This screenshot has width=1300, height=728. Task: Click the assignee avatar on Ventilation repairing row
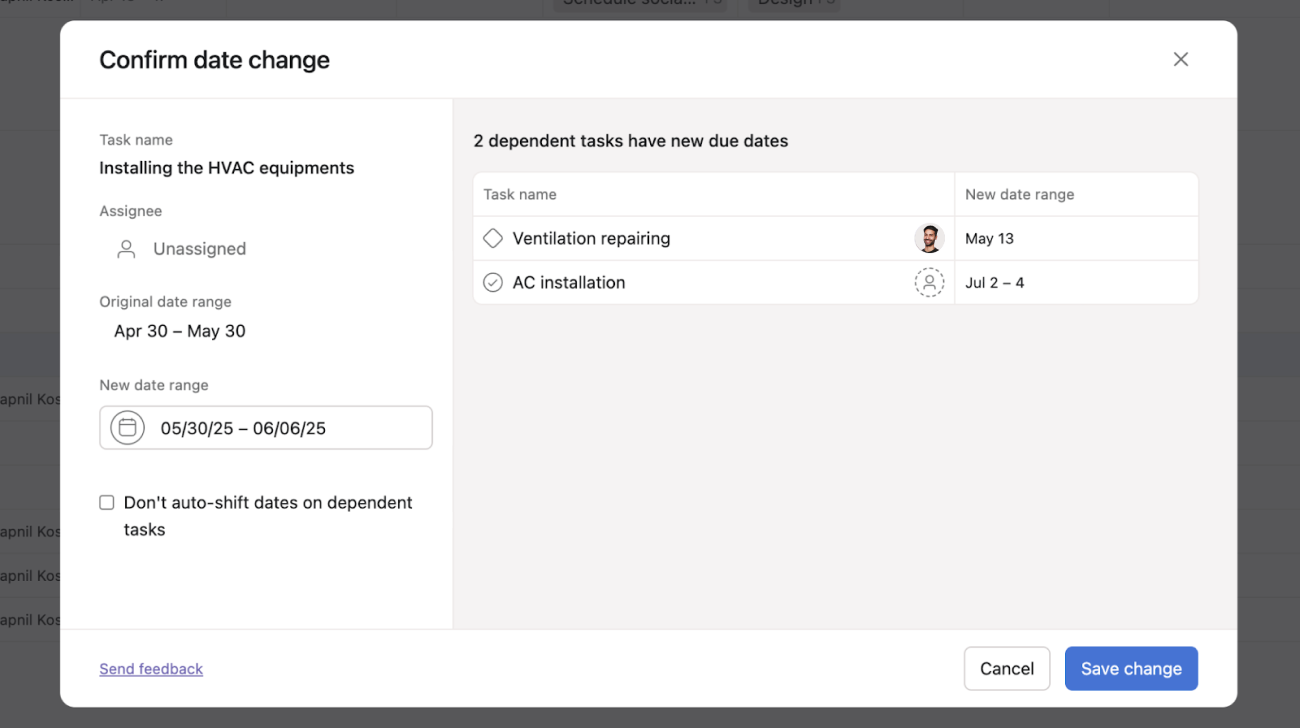tap(929, 238)
